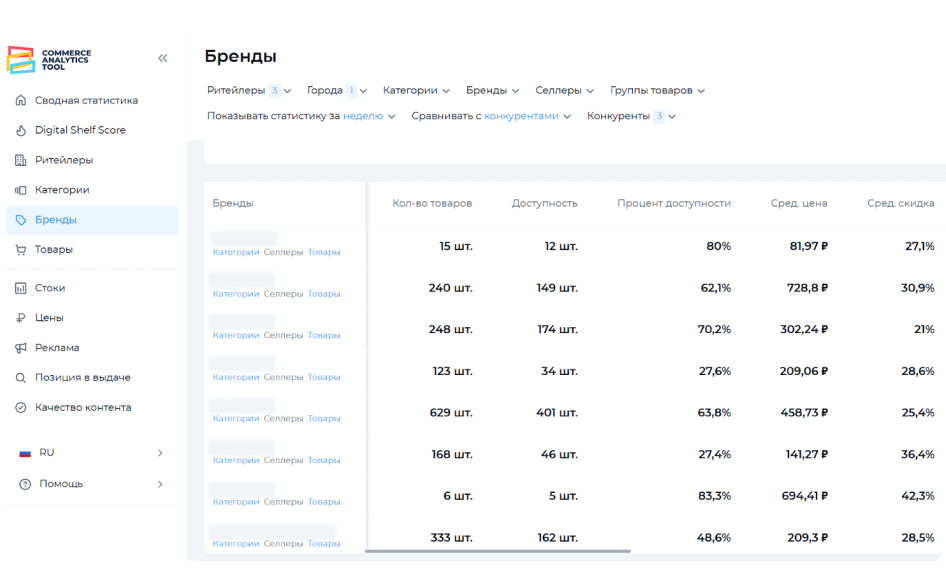Click the Russian flag icon
Screen dimensions: 946x584
(25, 453)
